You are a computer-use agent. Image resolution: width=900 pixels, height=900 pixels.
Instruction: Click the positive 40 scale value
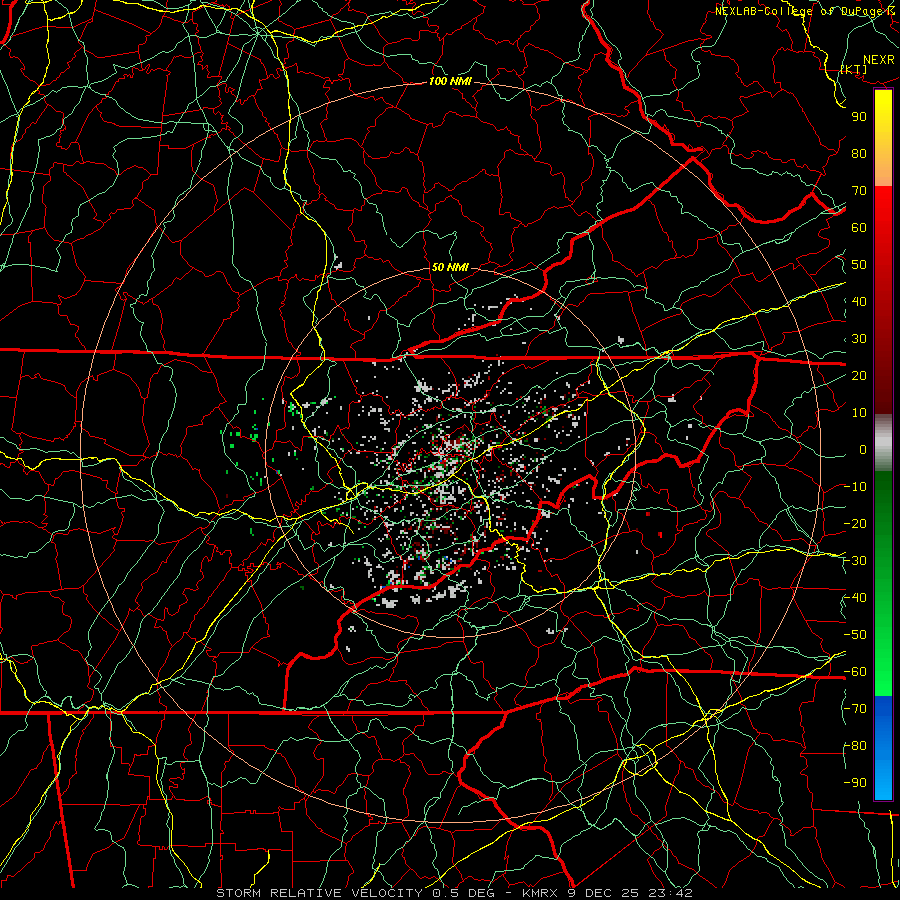(x=859, y=302)
